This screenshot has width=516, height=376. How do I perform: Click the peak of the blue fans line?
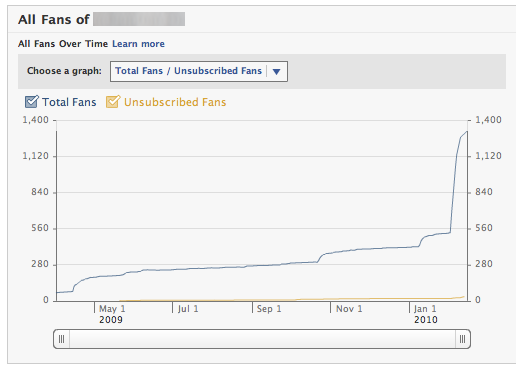[x=467, y=132]
